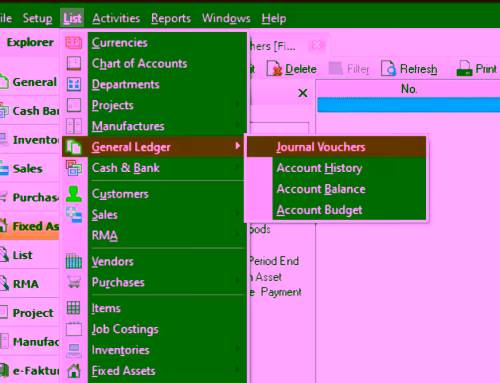Click the Delete toolbar icon
This screenshot has height=383, width=500.
tap(274, 69)
